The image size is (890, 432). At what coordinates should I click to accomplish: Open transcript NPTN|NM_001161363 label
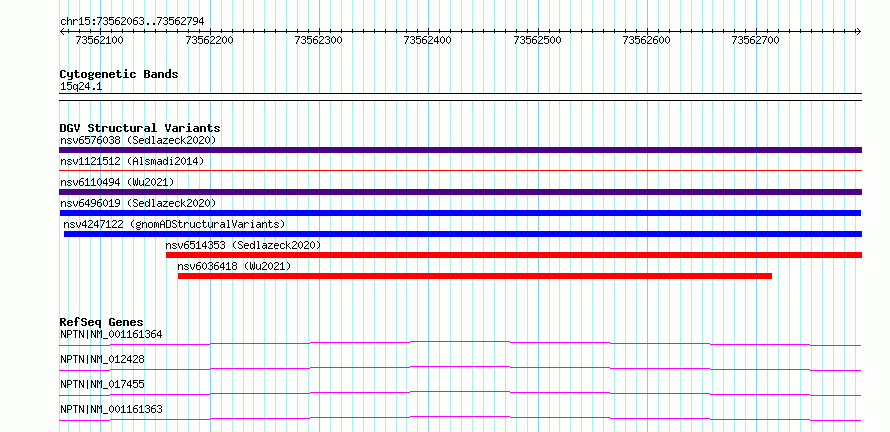111,410
